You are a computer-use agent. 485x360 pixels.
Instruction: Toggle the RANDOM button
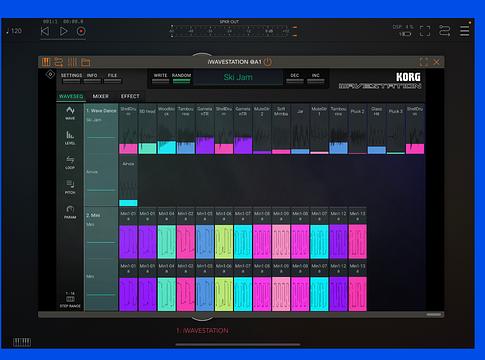[x=182, y=78]
